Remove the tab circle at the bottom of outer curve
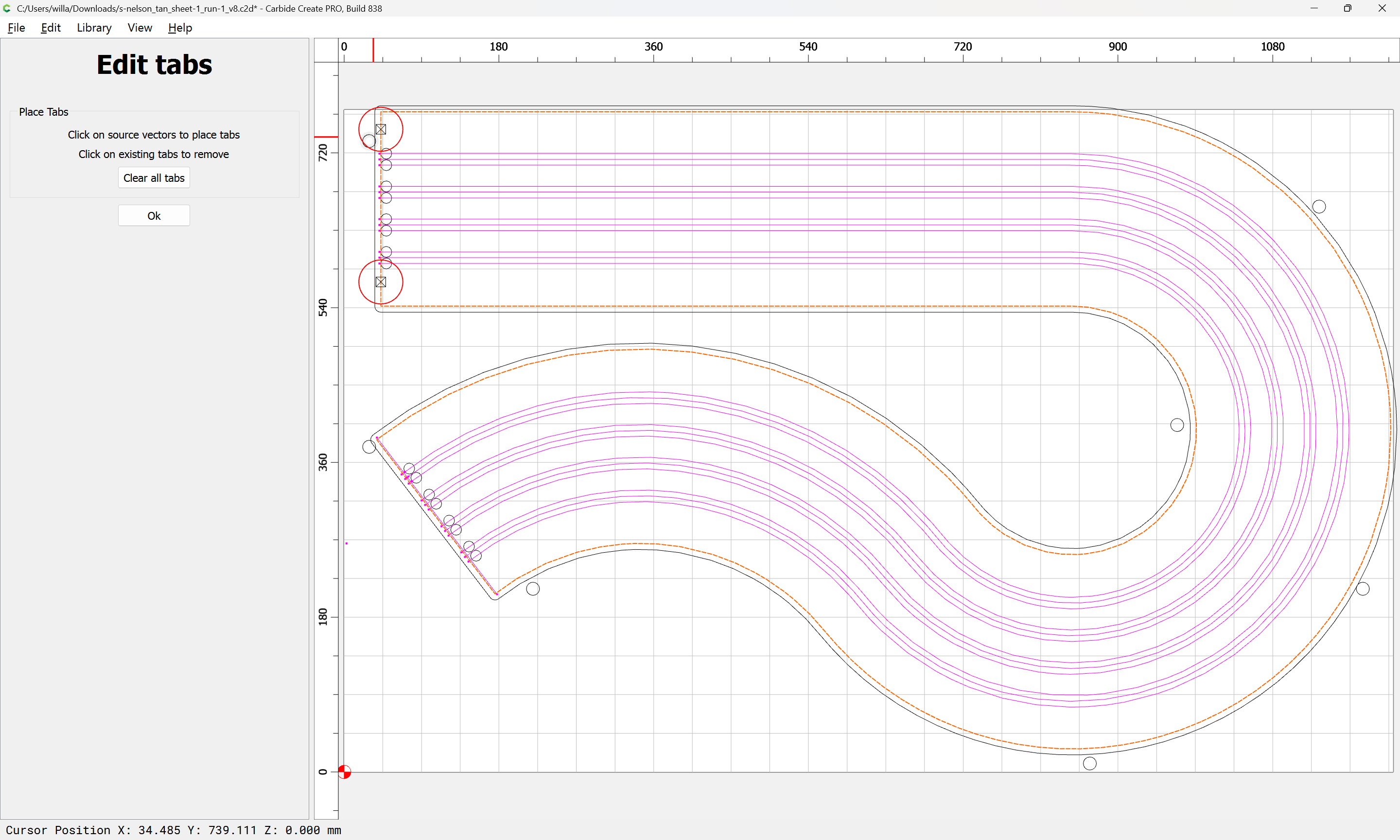Screen dimensions: 1400x840 [1090, 764]
